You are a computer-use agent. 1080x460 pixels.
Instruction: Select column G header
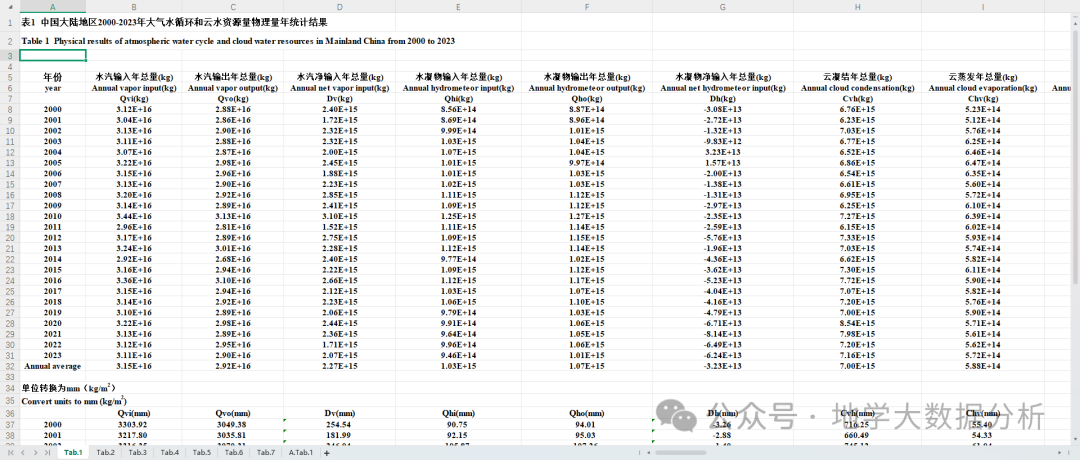(x=723, y=6)
